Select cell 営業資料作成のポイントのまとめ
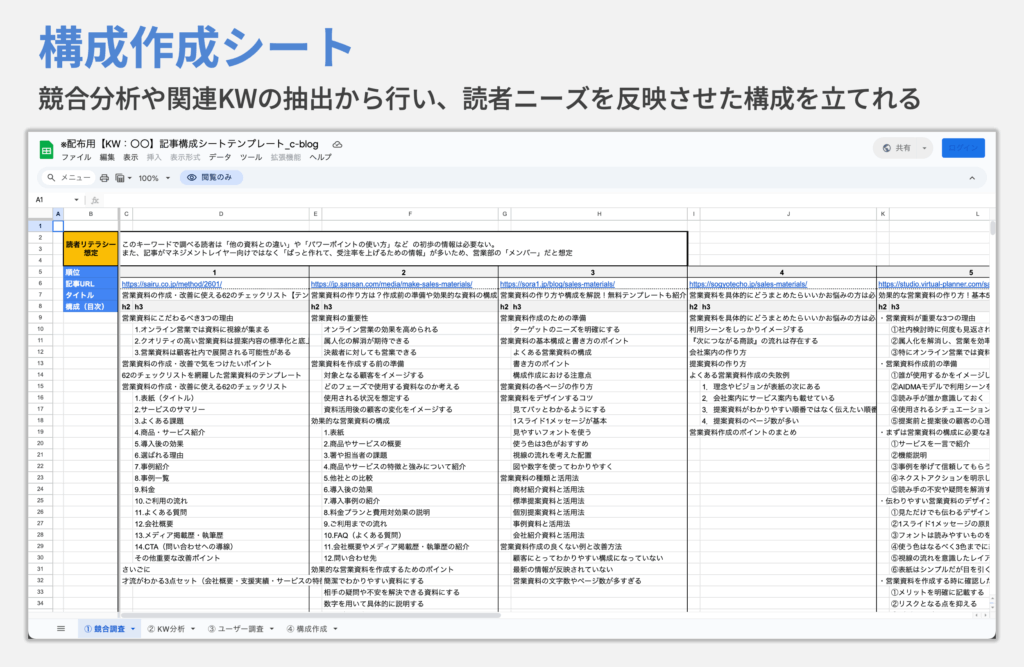Screen dimensions: 1024x667 coord(743,432)
